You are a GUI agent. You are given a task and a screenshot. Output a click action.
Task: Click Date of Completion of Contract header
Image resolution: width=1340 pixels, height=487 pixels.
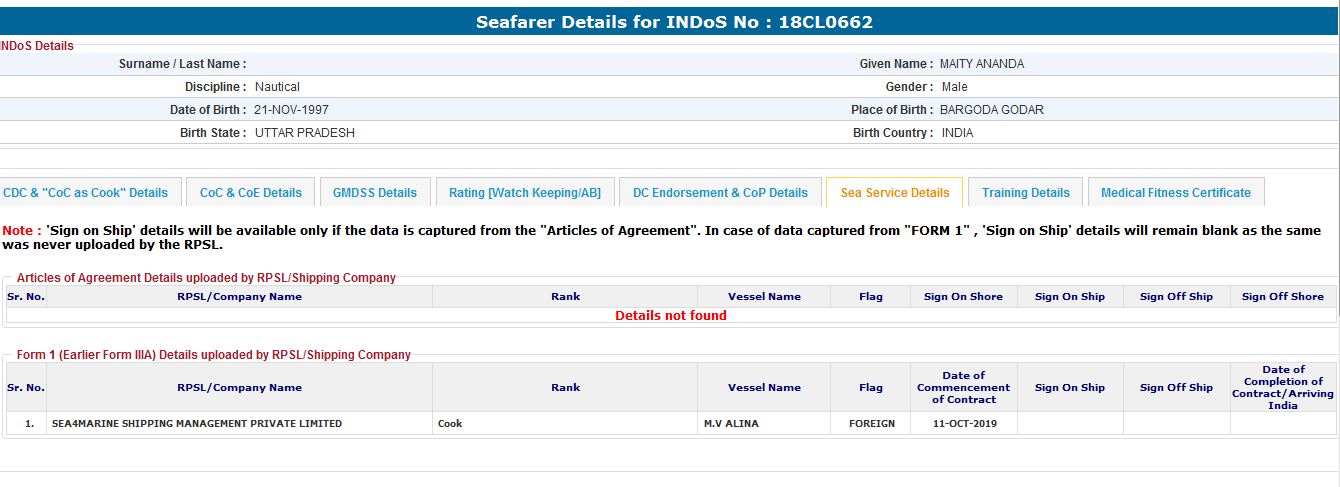1283,388
